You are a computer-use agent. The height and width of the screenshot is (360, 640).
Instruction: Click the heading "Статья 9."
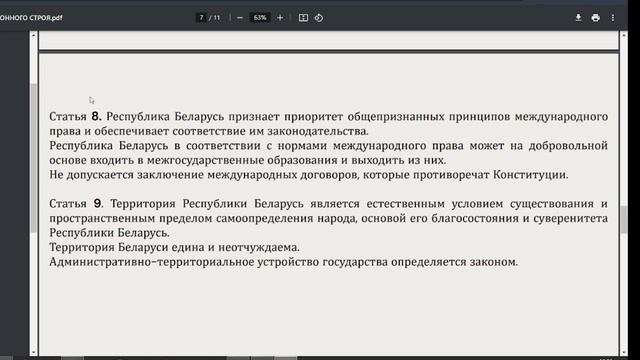(x=76, y=203)
